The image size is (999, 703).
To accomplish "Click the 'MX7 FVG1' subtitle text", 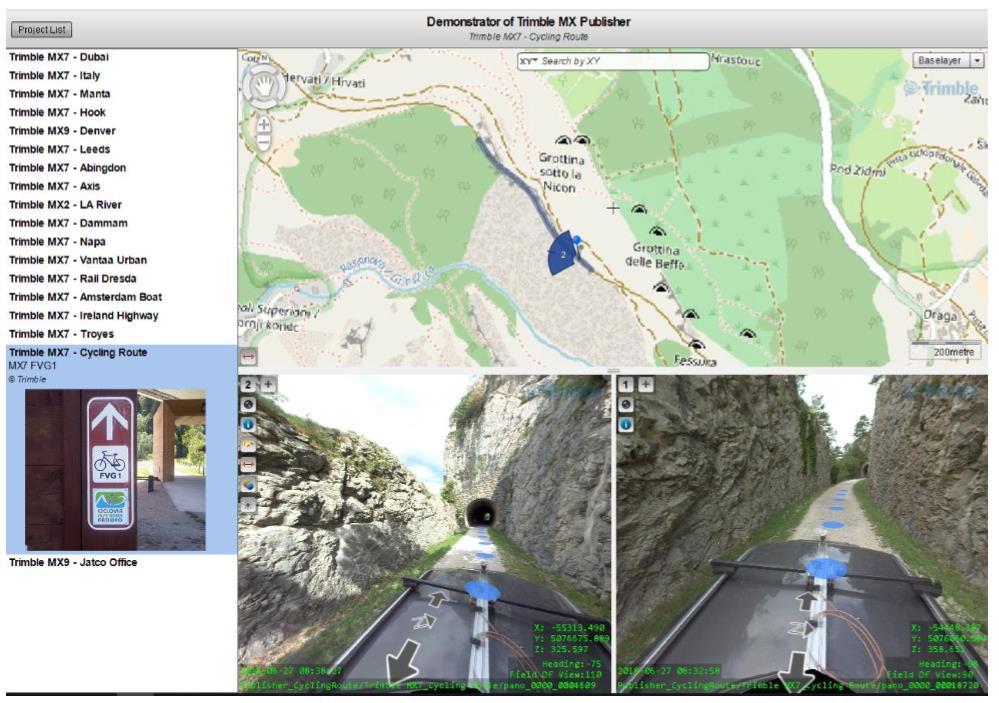I will click(x=32, y=366).
